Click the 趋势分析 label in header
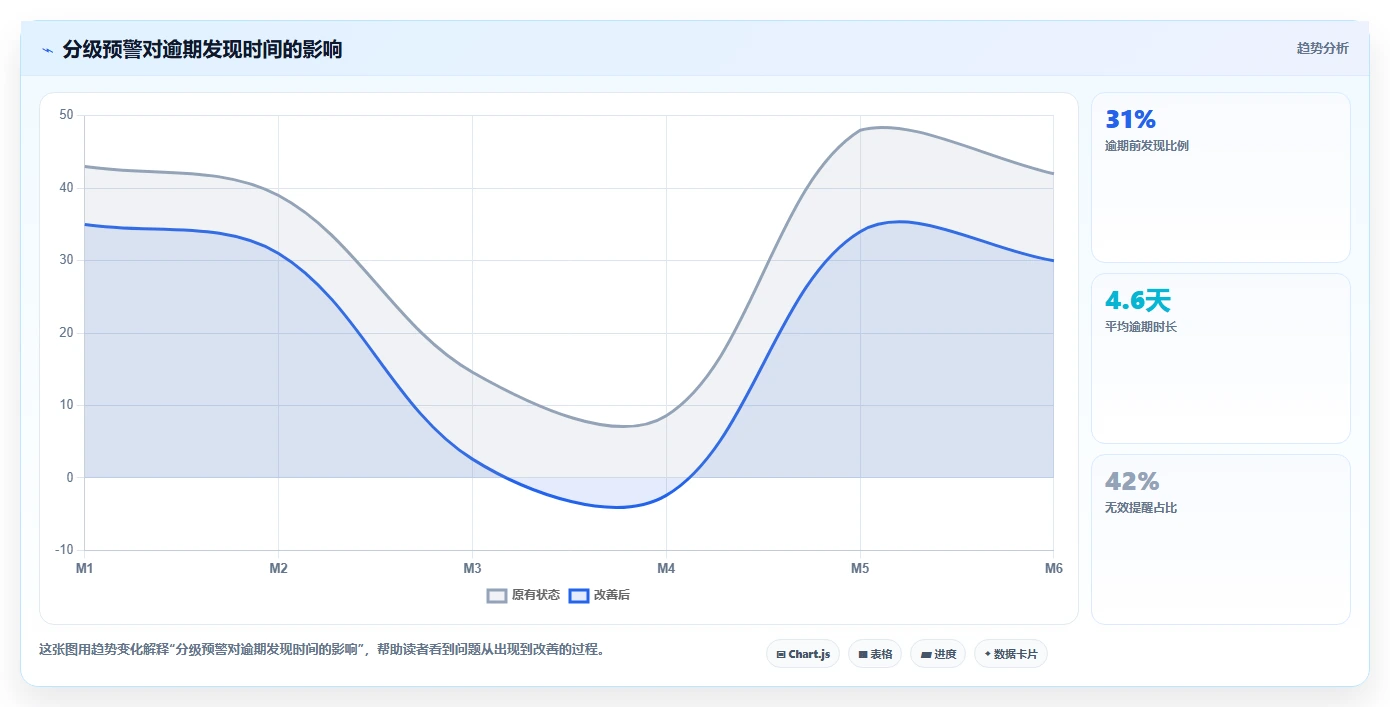Screen dimensions: 1390x707 [x=1322, y=48]
